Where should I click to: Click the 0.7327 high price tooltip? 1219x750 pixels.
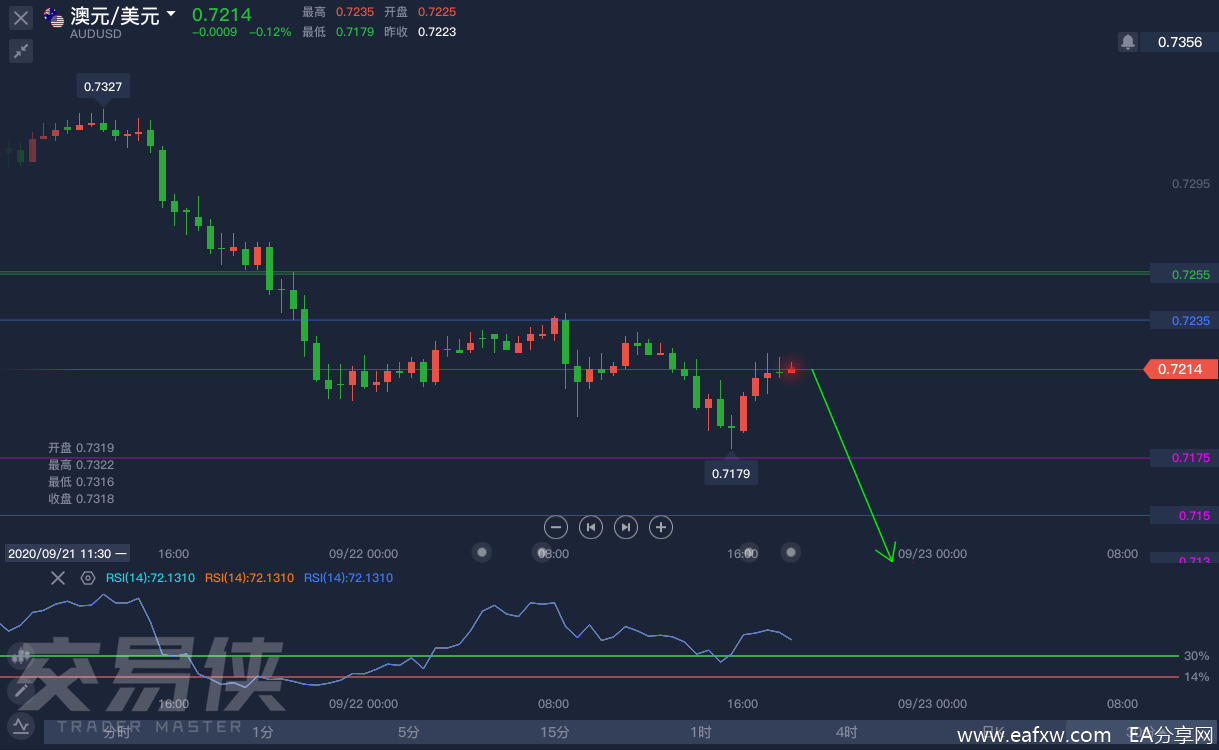point(103,87)
